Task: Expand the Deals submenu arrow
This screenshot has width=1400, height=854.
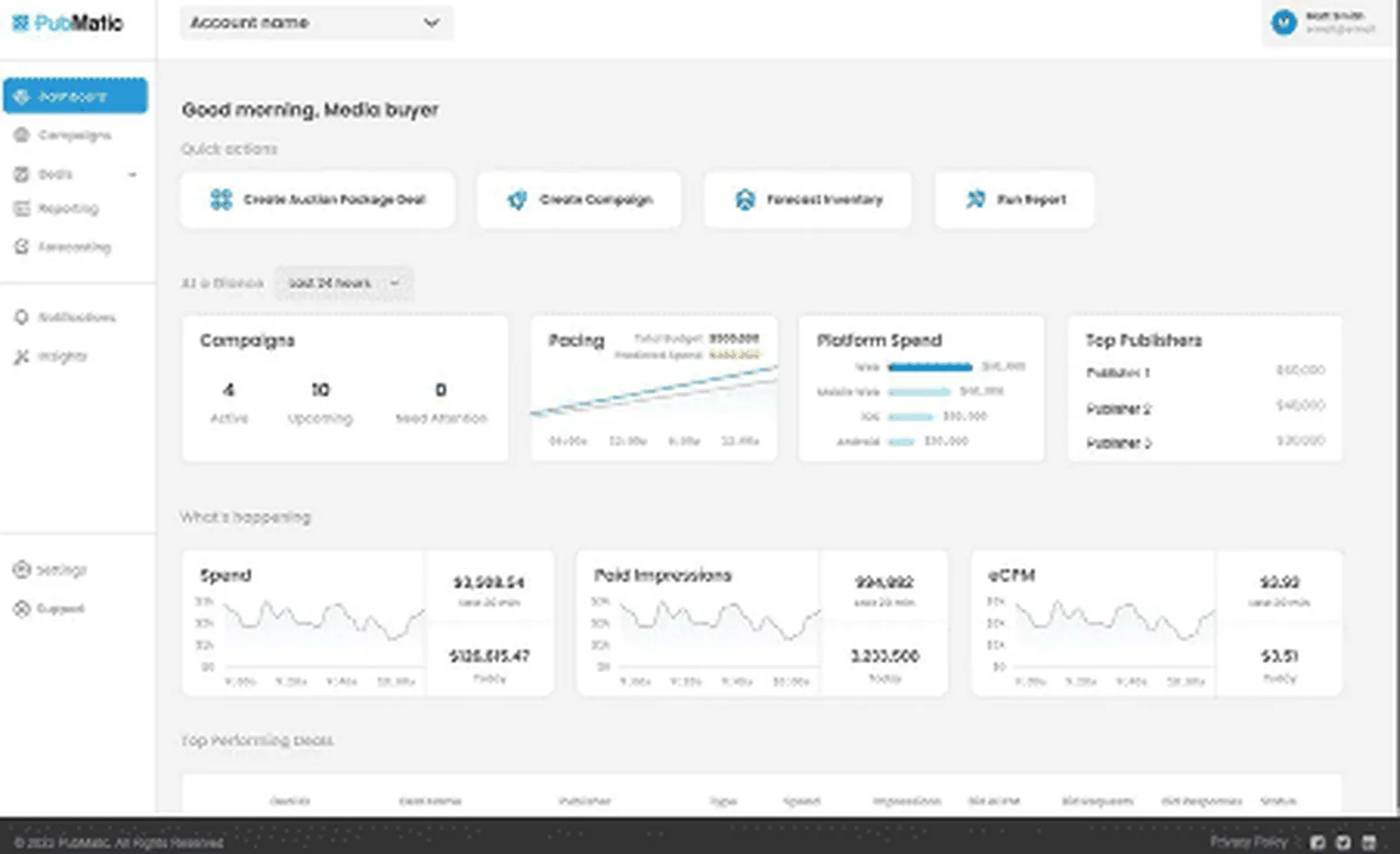Action: point(132,175)
